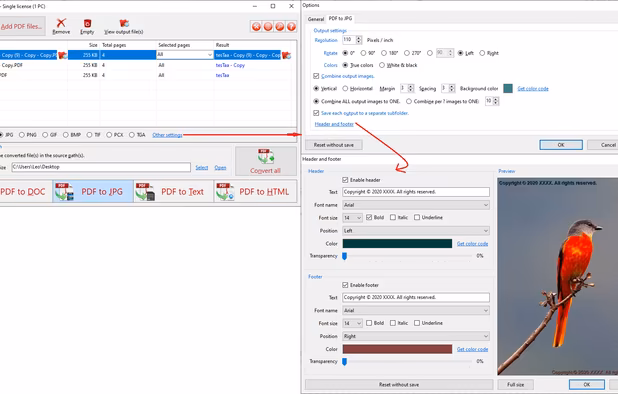Viewport: 618px width, 394px height.
Task: Switch to PDF to HTML mode
Action: coord(254,192)
